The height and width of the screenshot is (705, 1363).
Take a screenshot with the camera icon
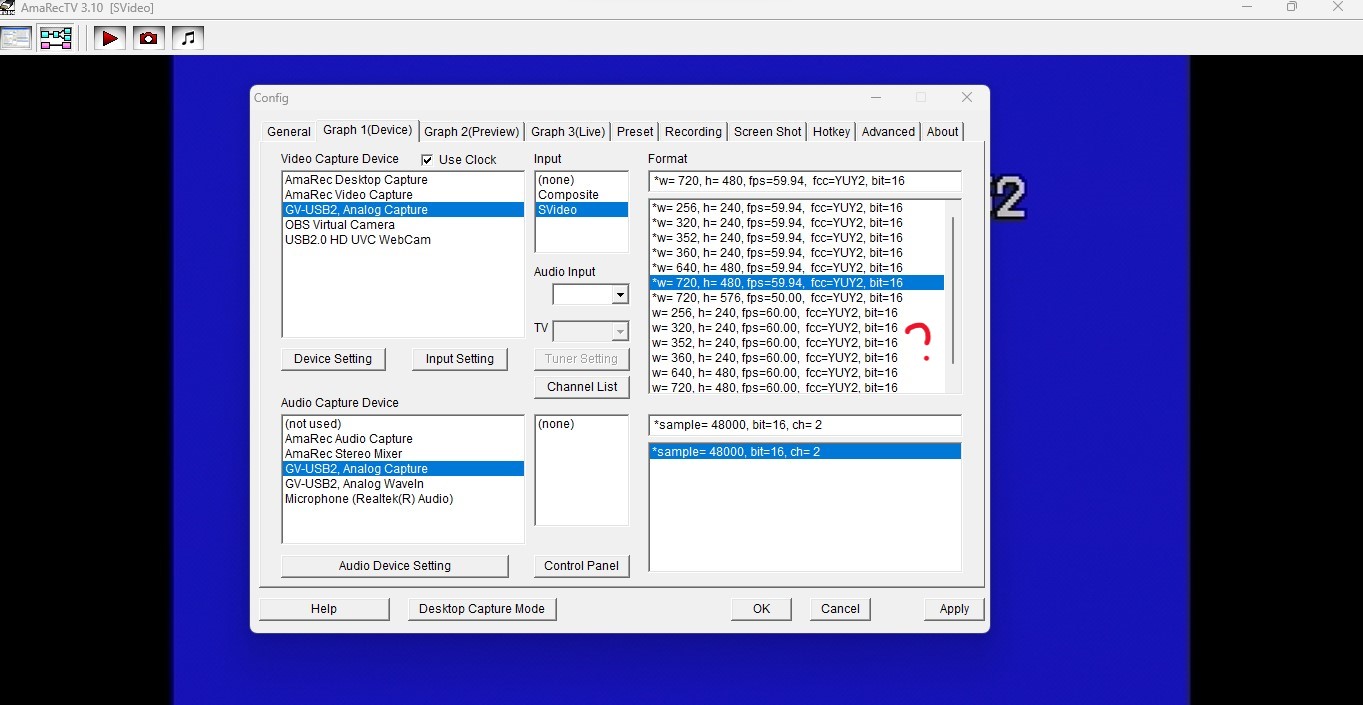point(148,38)
